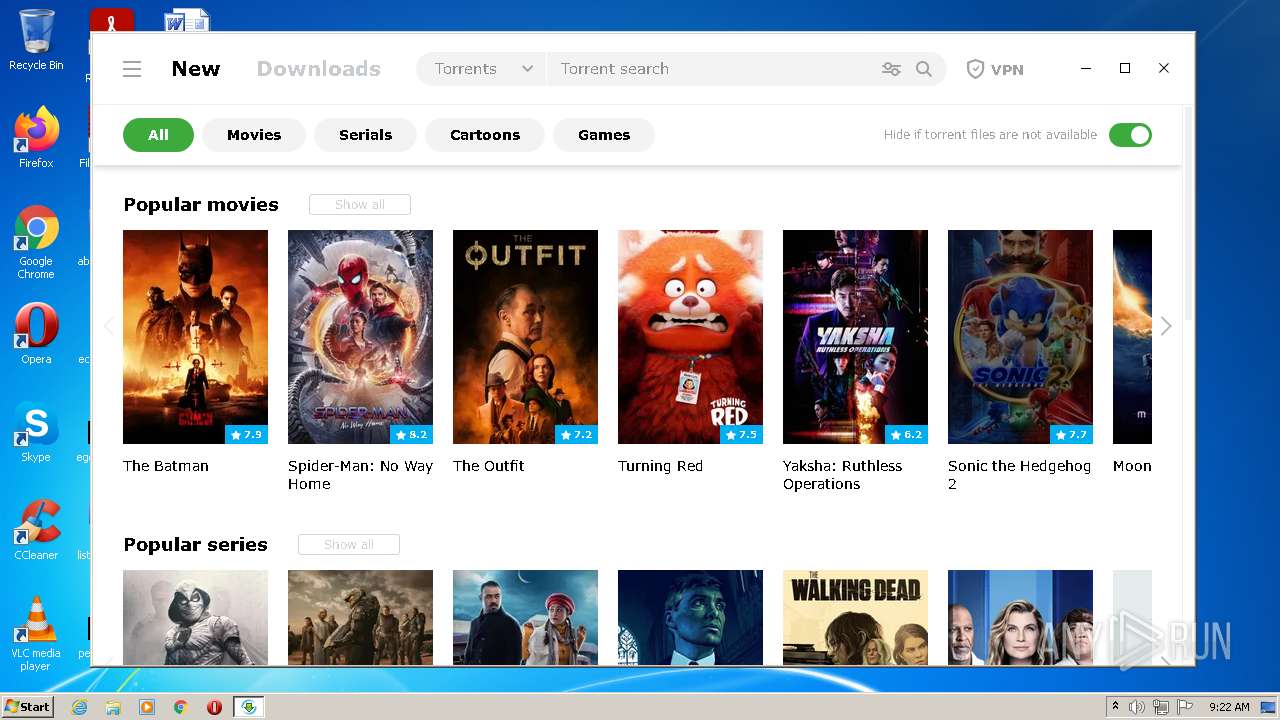Screen dimensions: 1280x720
Task: Show all popular series
Action: (349, 544)
